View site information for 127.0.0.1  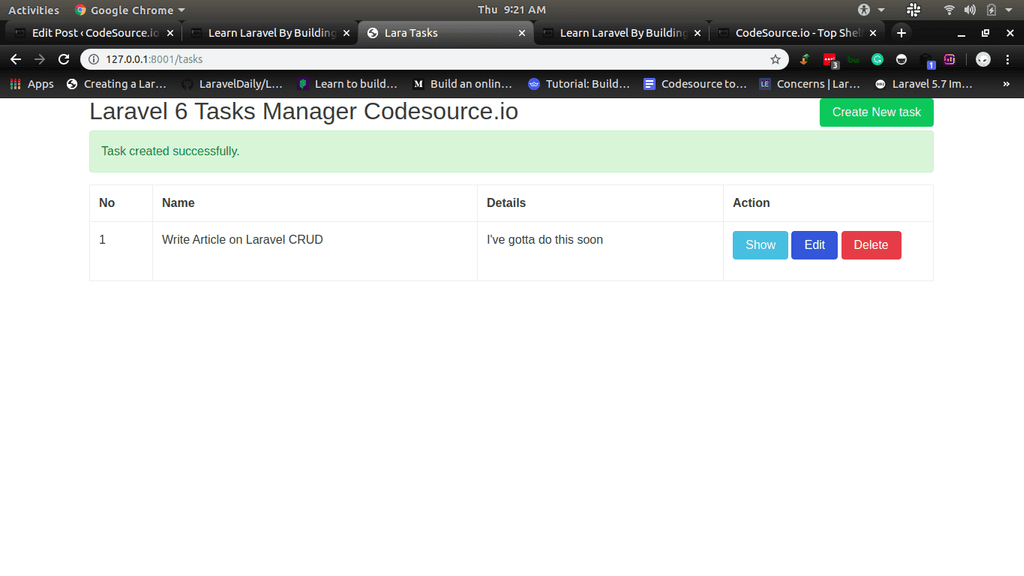94,59
